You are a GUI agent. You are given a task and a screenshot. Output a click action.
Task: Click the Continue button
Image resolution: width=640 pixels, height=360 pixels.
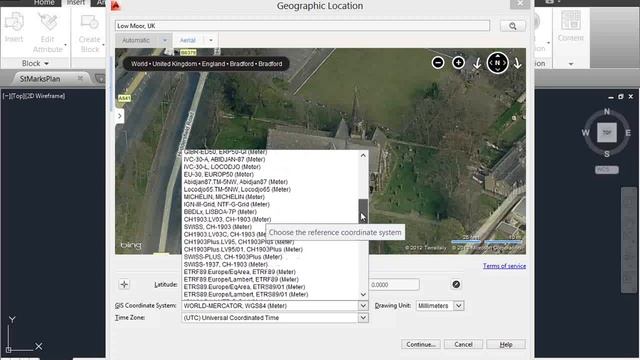420,344
